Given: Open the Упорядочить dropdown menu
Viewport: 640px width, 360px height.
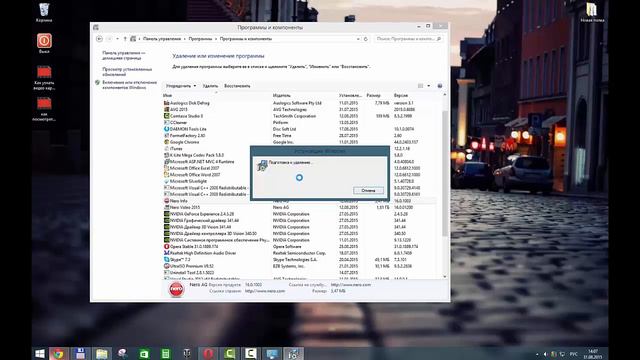Looking at the screenshot, I should pyautogui.click(x=181, y=86).
